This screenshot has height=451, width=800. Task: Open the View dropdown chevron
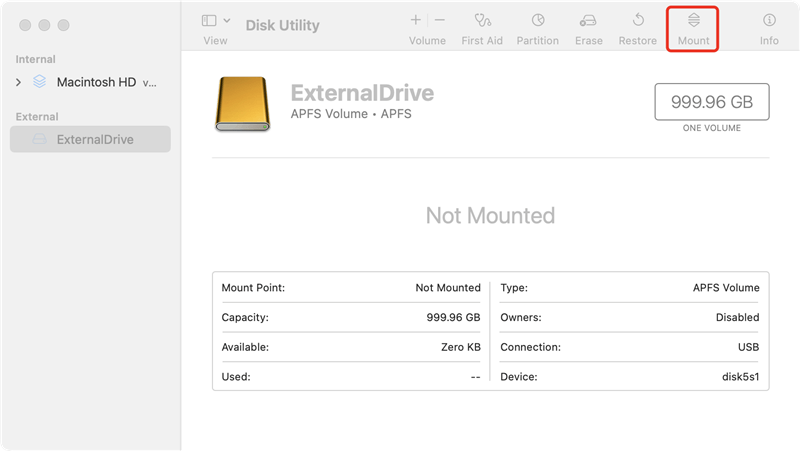[227, 20]
